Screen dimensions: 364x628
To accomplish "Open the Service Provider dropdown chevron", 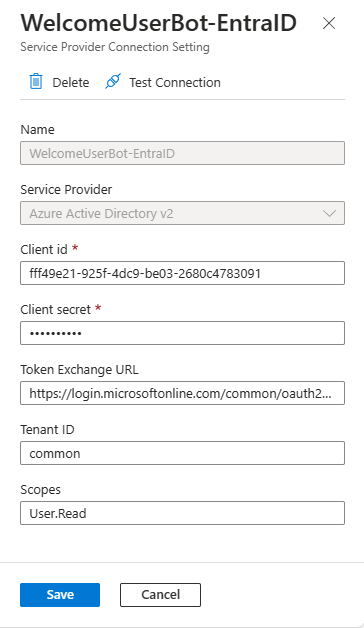I will click(x=330, y=213).
